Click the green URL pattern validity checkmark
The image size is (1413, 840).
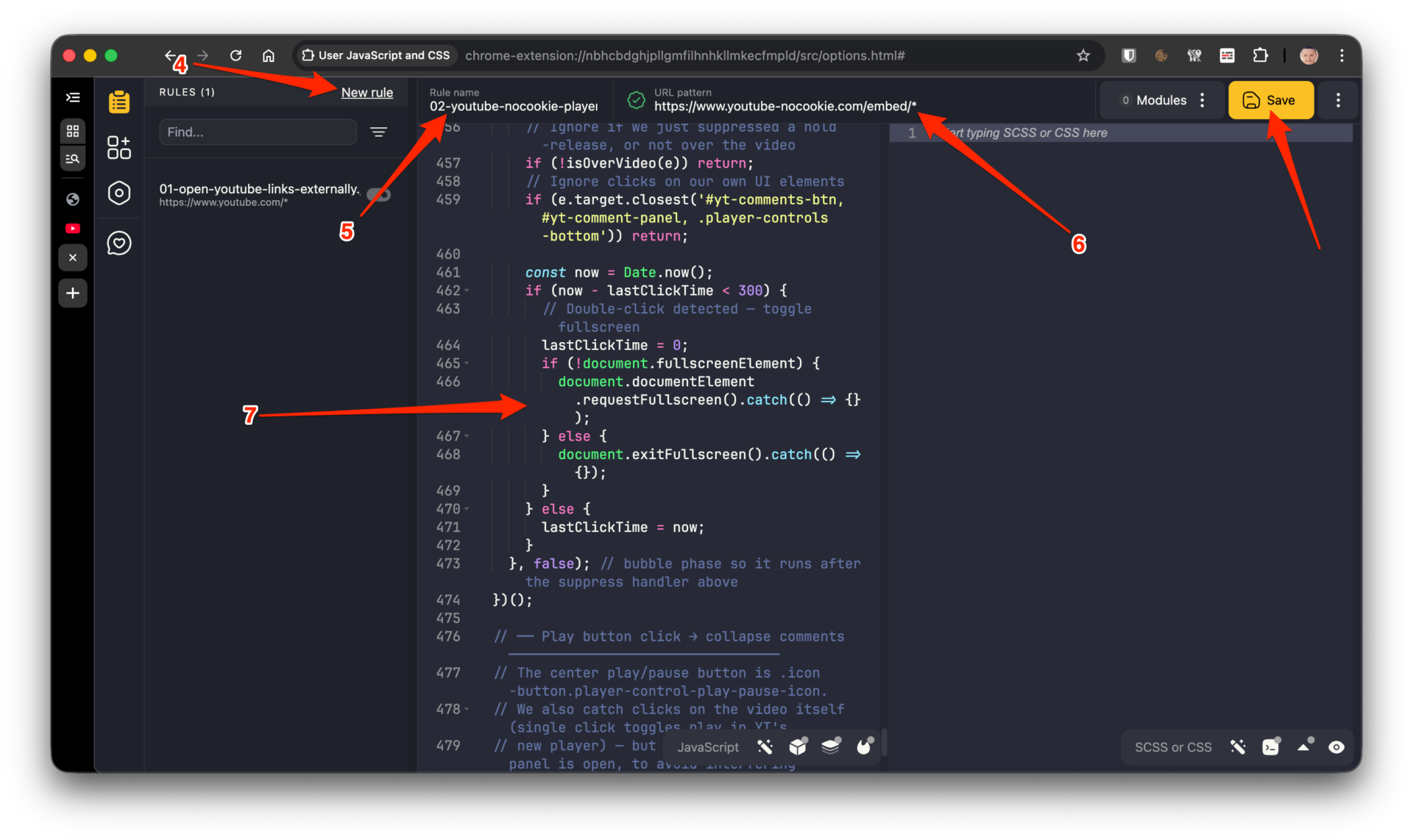click(636, 100)
